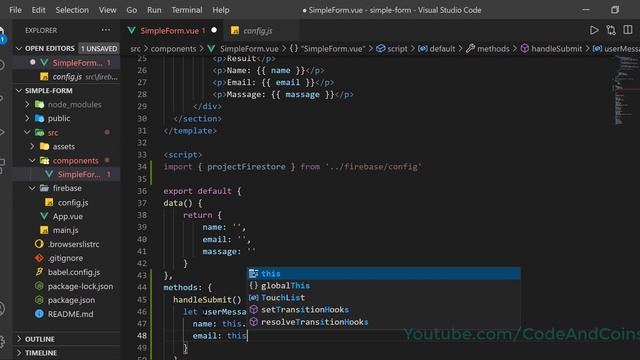The height and width of the screenshot is (360, 640).
Task: Choose 'TouchList' autocomplete suggestion
Action: 384,298
